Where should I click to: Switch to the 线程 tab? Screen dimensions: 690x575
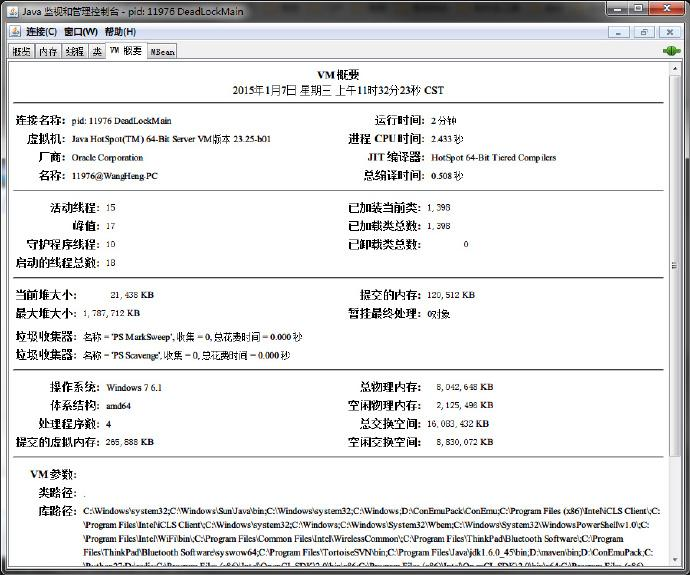74,51
